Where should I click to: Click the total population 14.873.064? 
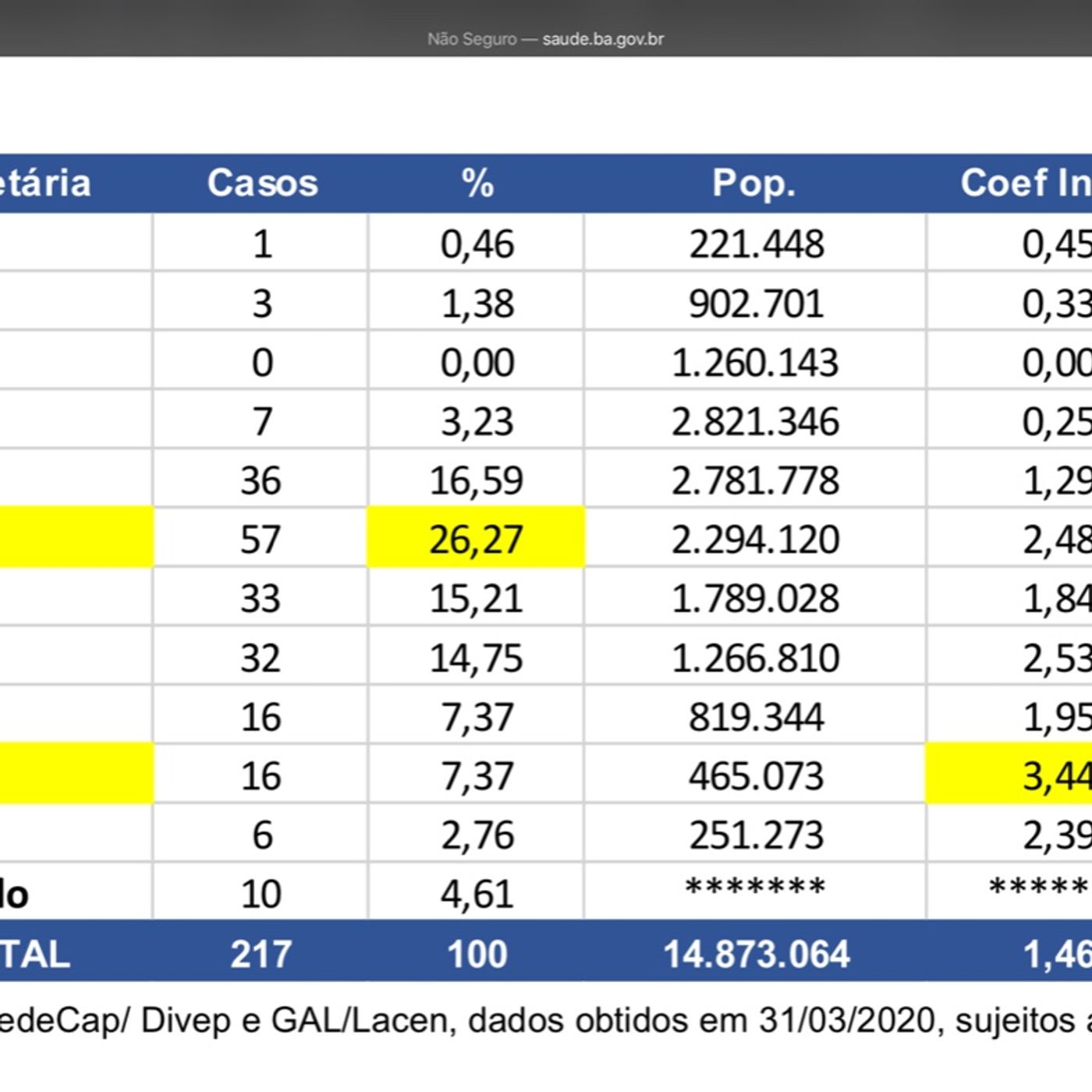coord(755,954)
